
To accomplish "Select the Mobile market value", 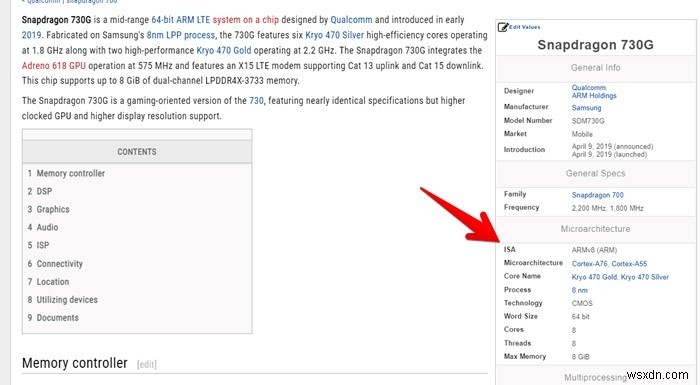I will click(582, 134).
